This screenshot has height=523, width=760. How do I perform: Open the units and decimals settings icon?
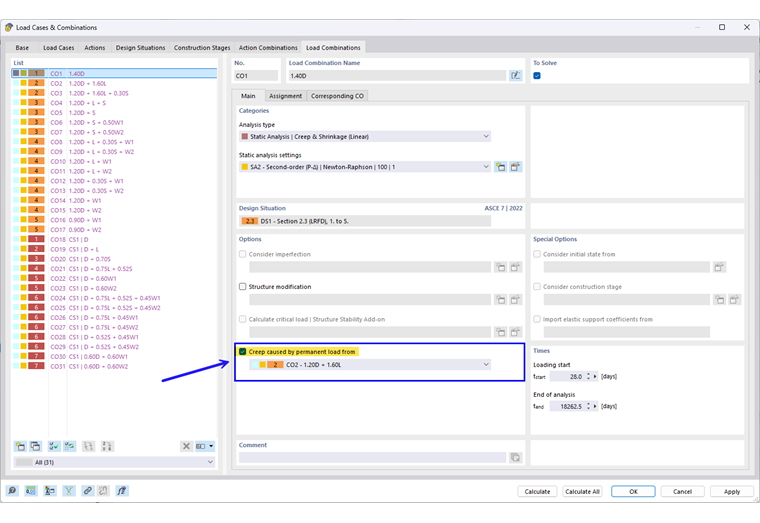(x=31, y=491)
